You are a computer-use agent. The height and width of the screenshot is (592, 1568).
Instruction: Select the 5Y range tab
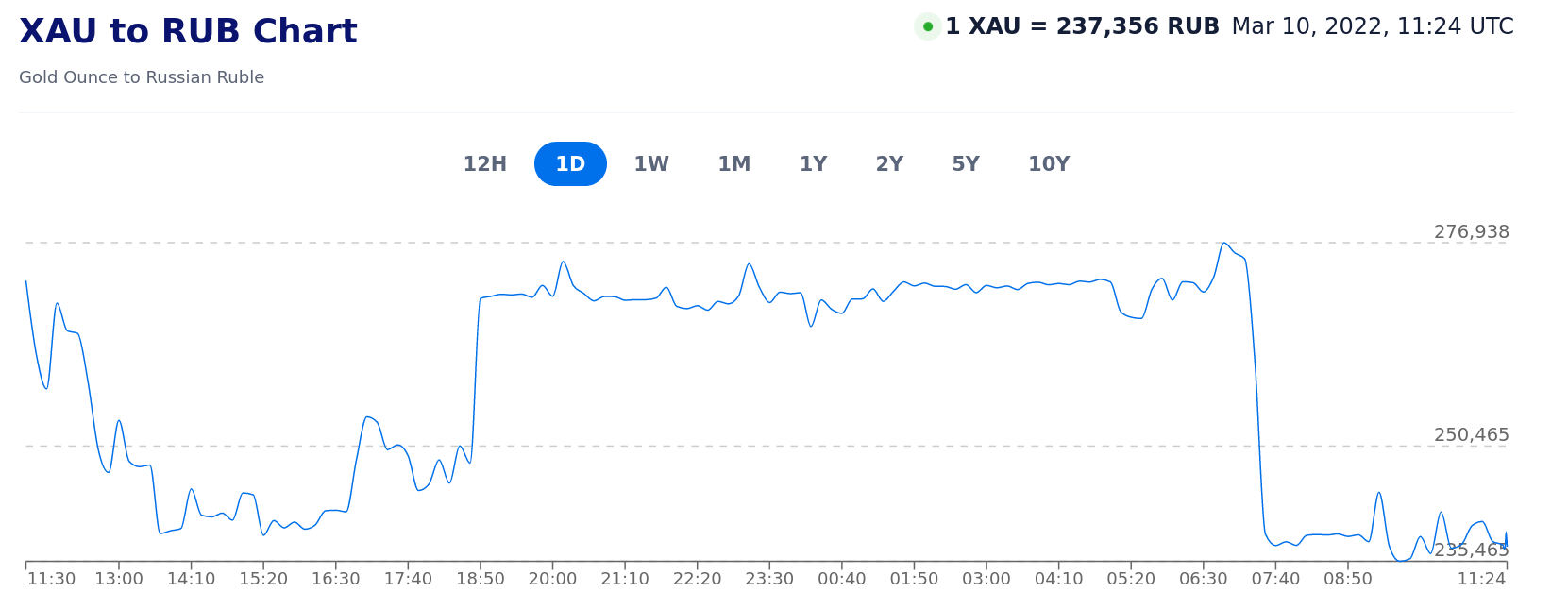965,164
